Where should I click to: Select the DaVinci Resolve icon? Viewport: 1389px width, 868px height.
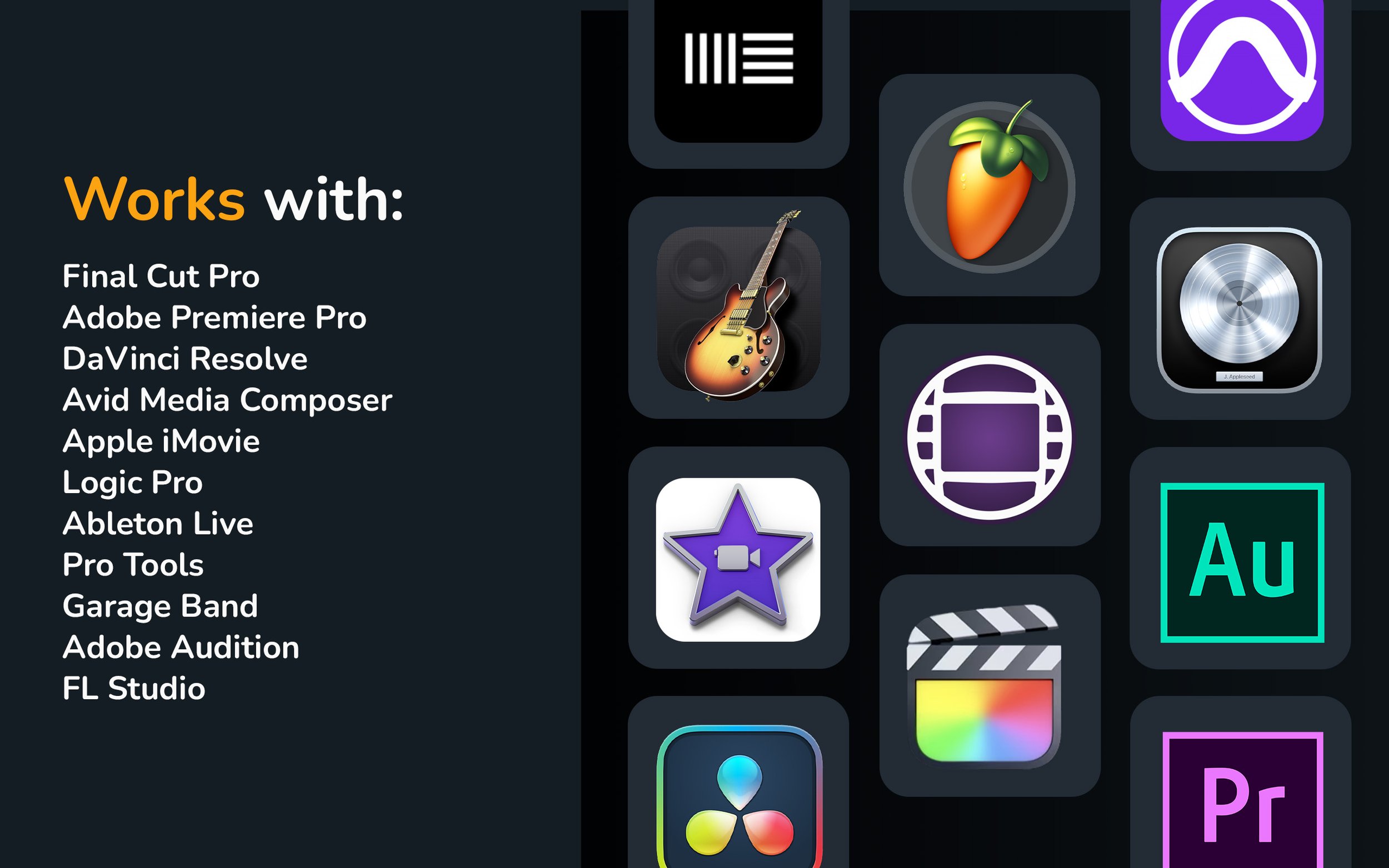(x=739, y=797)
